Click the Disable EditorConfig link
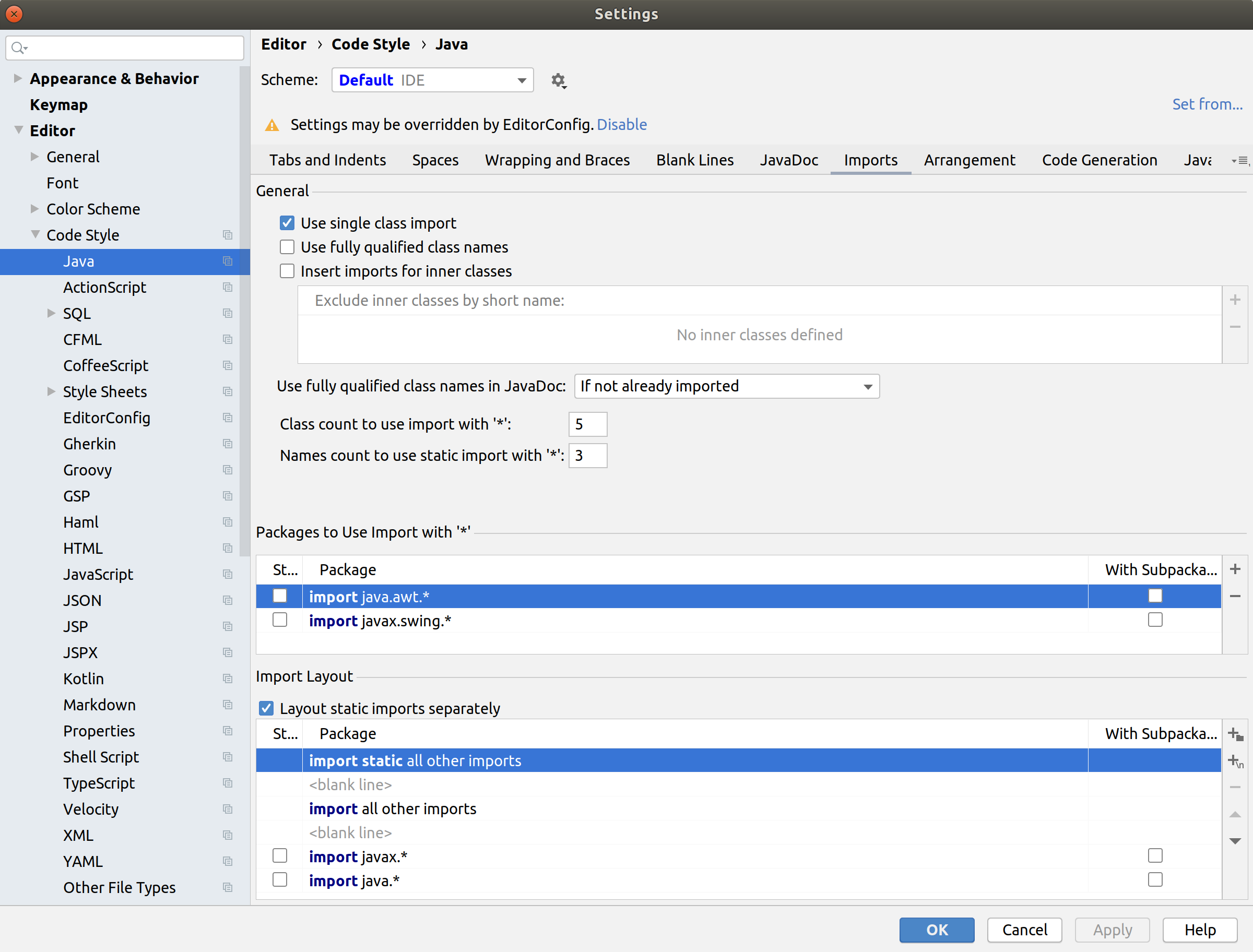 pyautogui.click(x=622, y=125)
